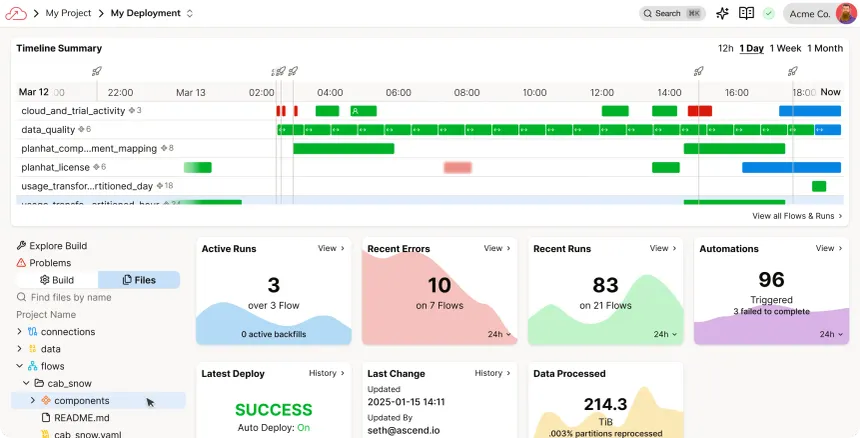Switch to the Build view toggle

57,280
